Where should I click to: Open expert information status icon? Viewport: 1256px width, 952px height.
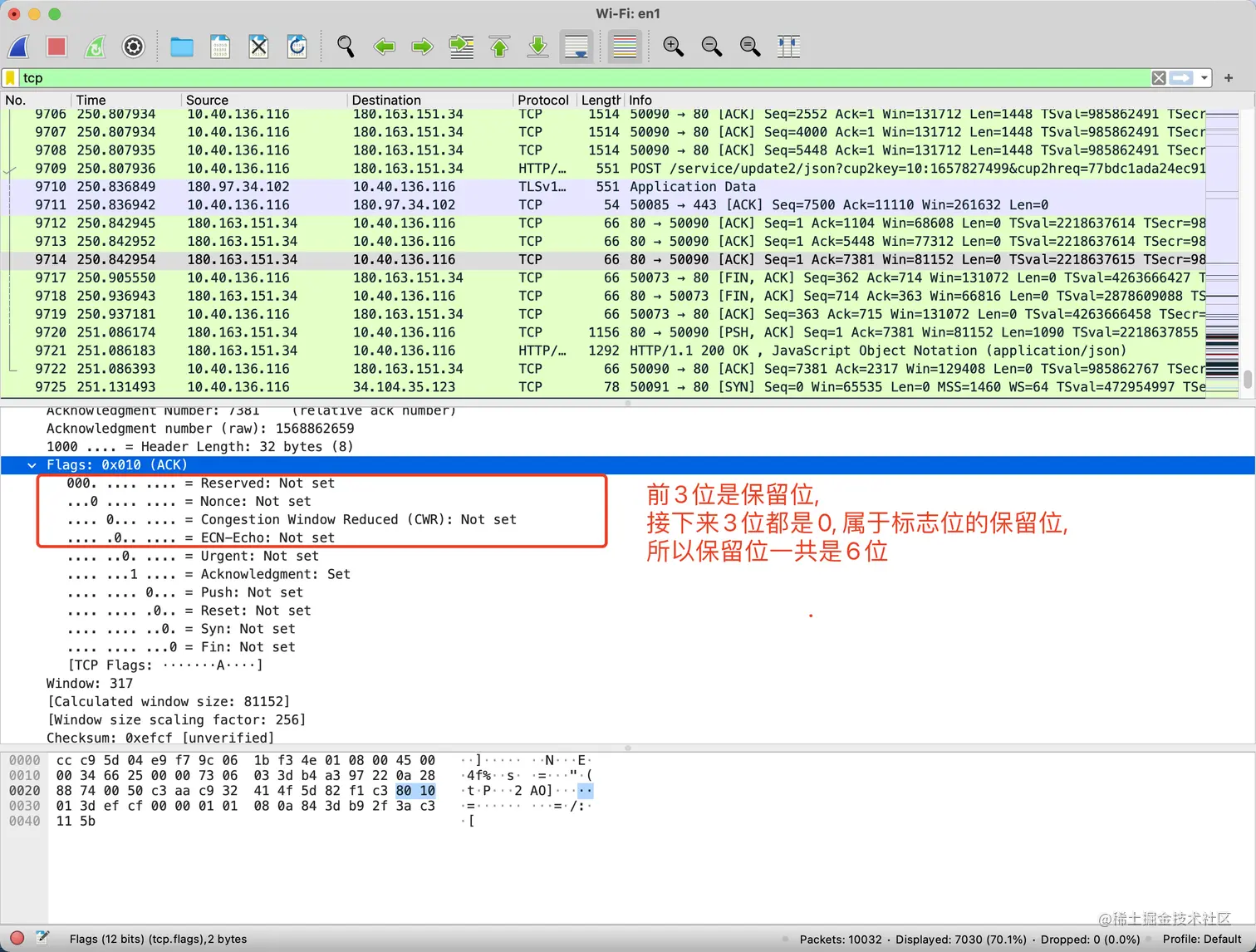point(17,939)
